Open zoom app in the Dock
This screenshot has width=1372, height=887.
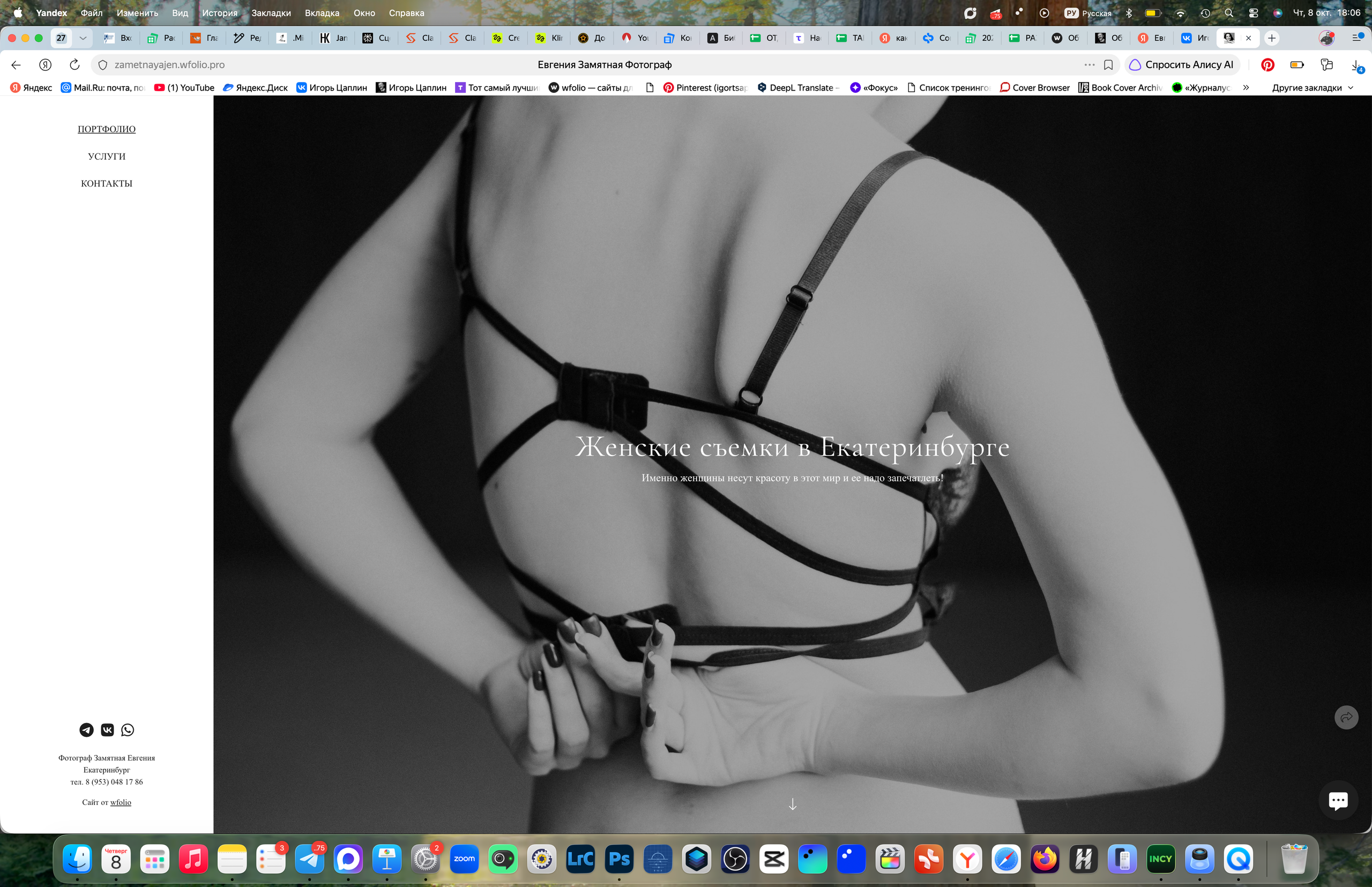(x=464, y=859)
